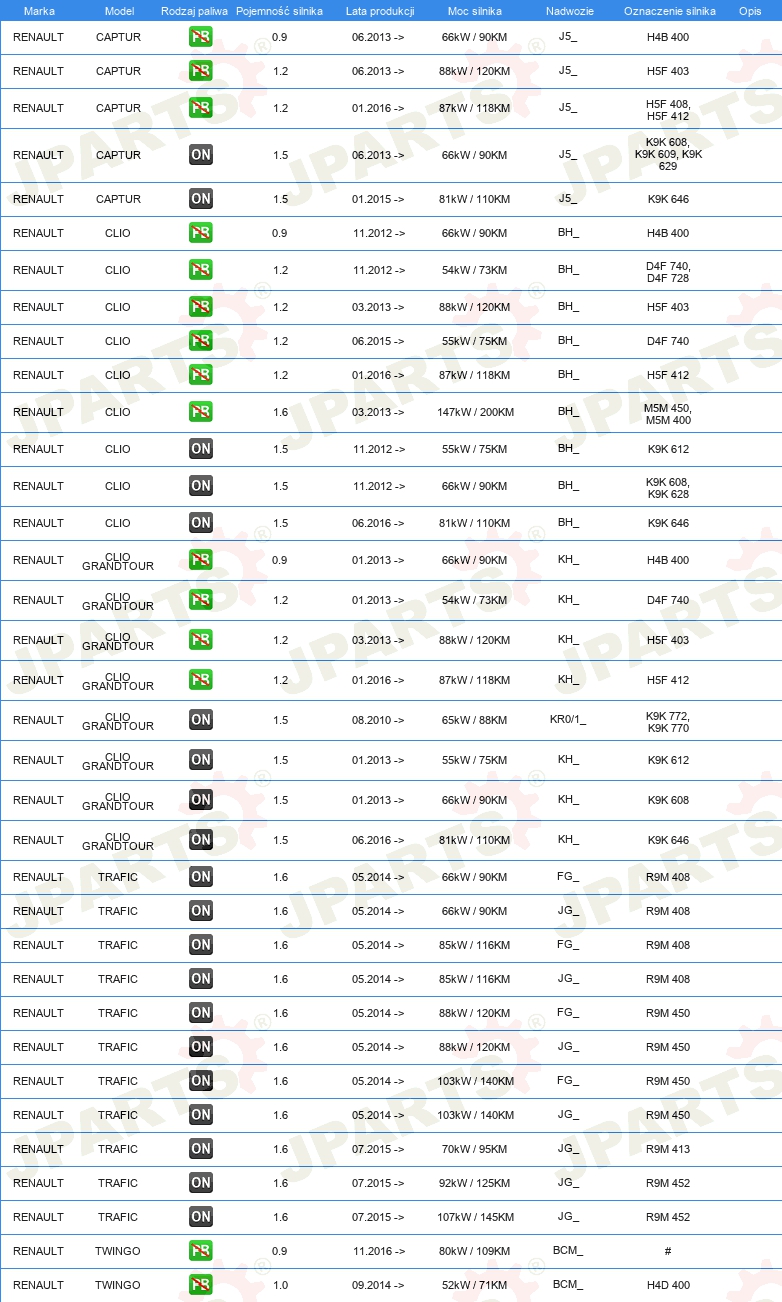Select the '01.2015 ->' production date cell
This screenshot has width=782, height=1302.
coord(379,199)
